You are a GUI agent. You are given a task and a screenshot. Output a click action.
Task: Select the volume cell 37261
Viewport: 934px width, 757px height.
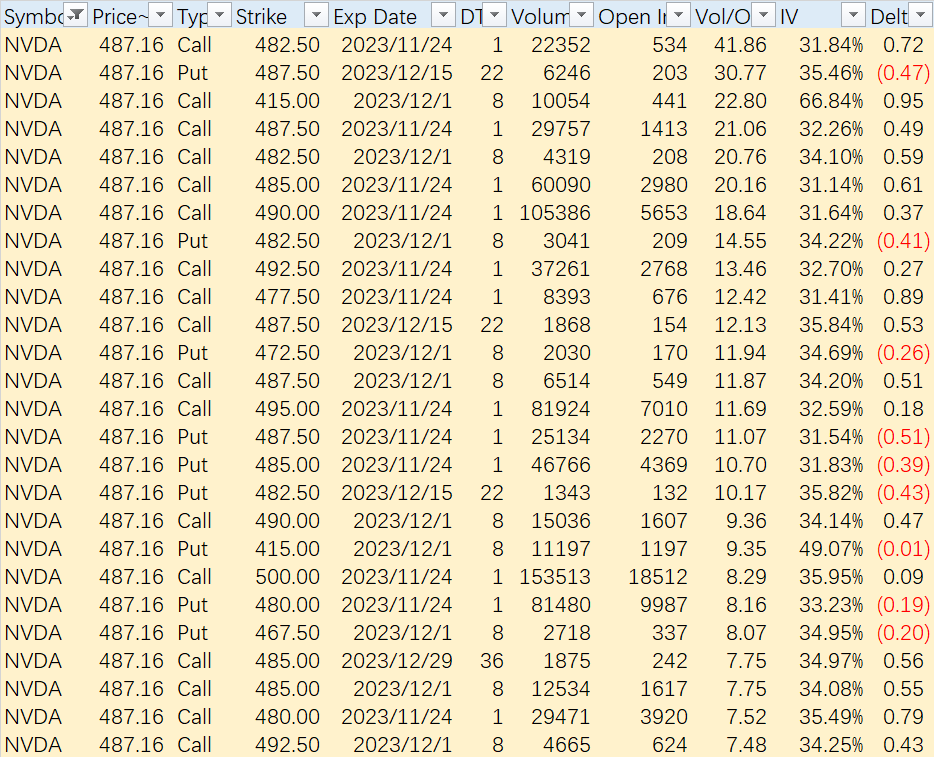pos(561,269)
